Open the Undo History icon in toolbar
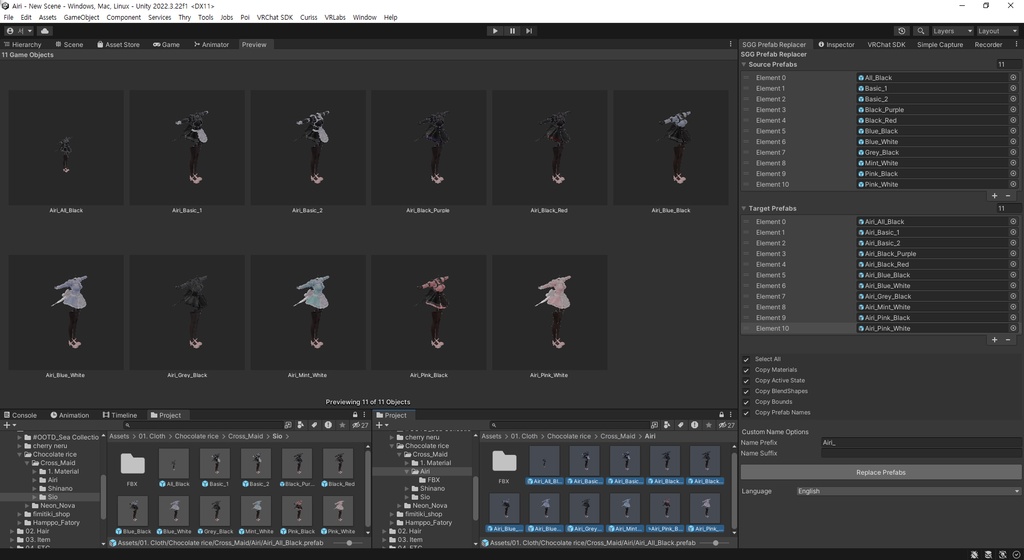Image resolution: width=1024 pixels, height=560 pixels. click(x=902, y=31)
